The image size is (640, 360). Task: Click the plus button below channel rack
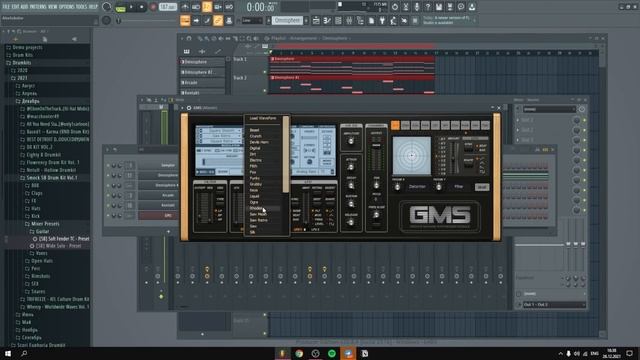(168, 232)
